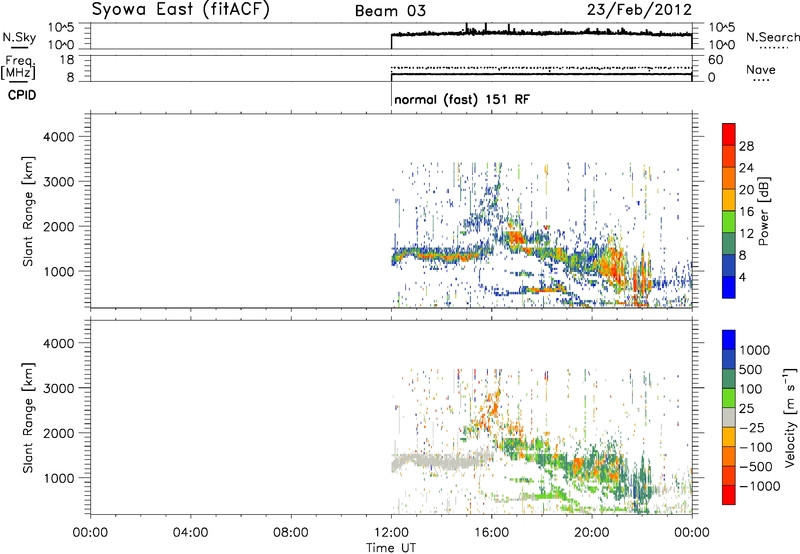Screen dimensions: 800x554
Task: Click the "4000" range tick on the power panel
Action: click(x=59, y=137)
